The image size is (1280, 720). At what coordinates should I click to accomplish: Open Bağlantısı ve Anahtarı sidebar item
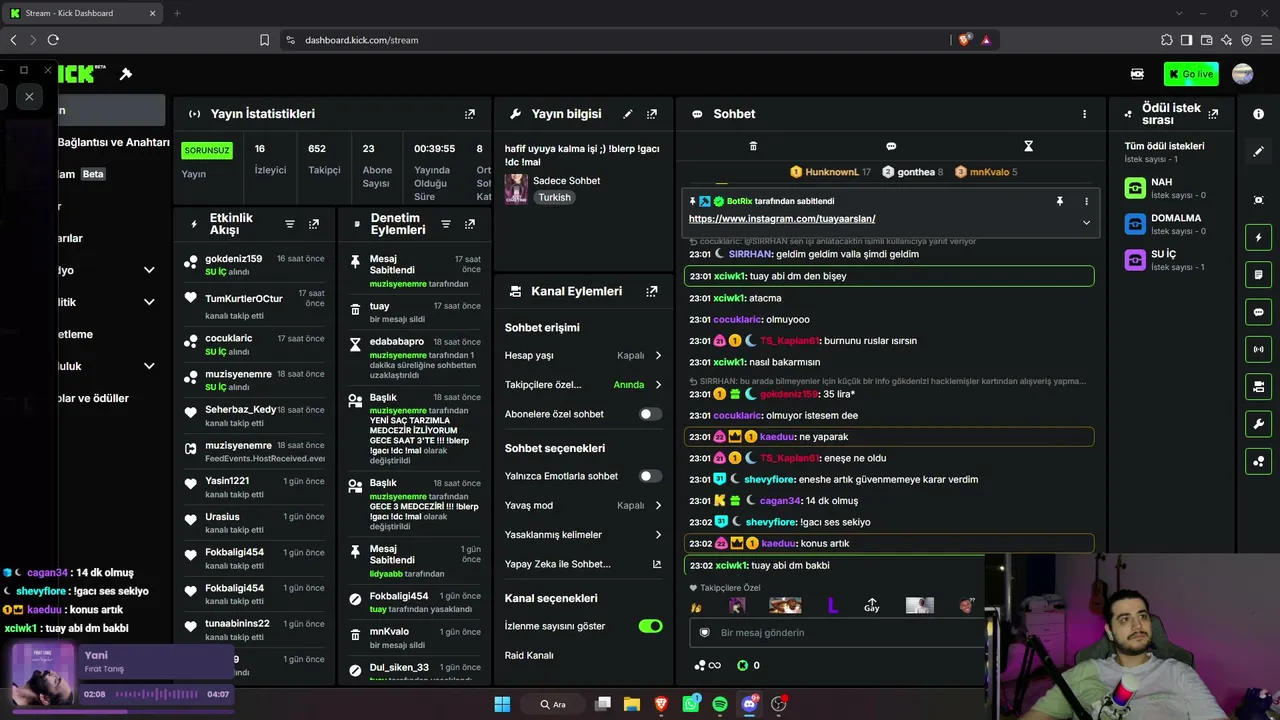click(x=112, y=142)
